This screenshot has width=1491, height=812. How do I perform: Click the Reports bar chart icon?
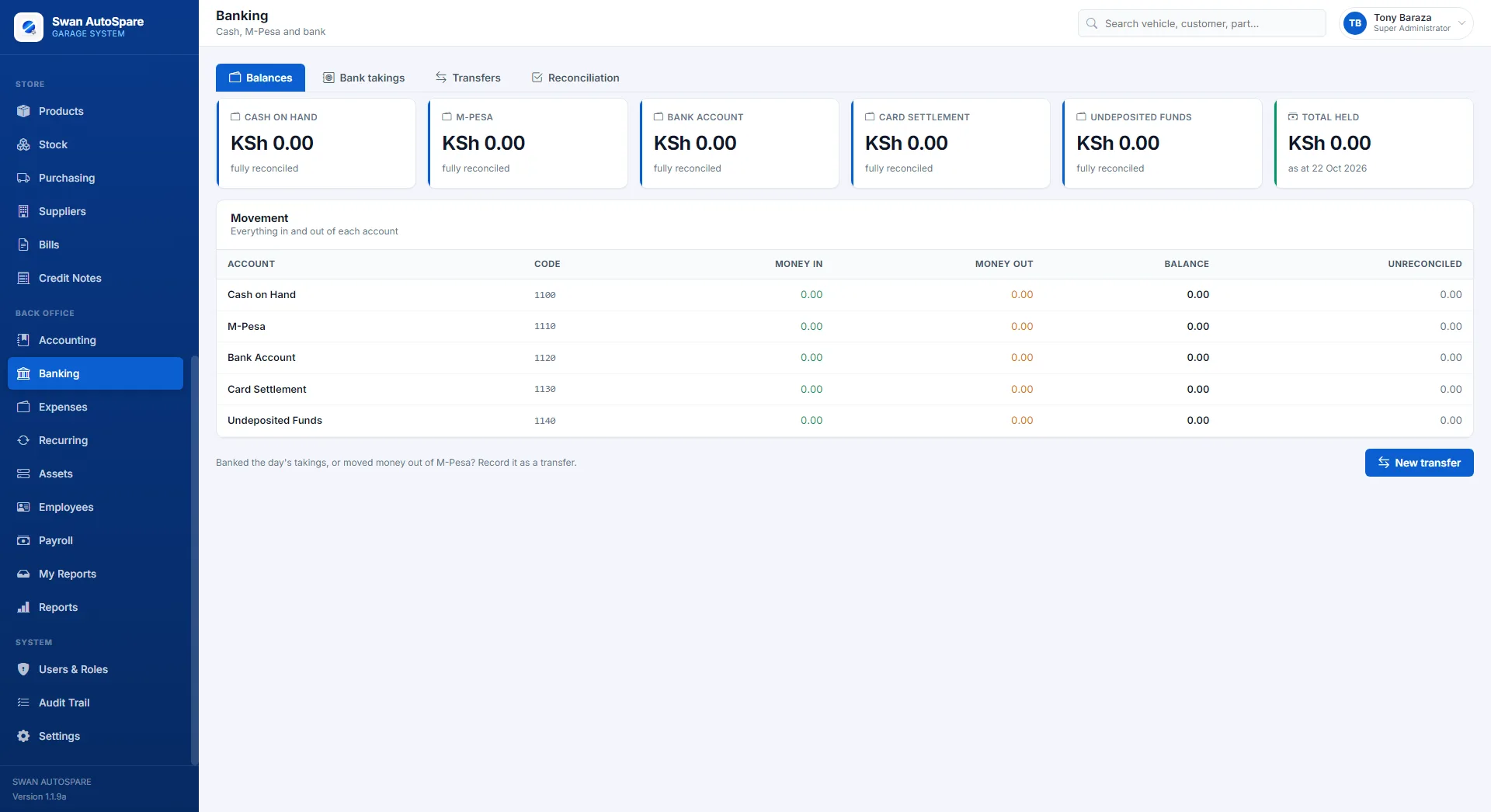point(23,607)
